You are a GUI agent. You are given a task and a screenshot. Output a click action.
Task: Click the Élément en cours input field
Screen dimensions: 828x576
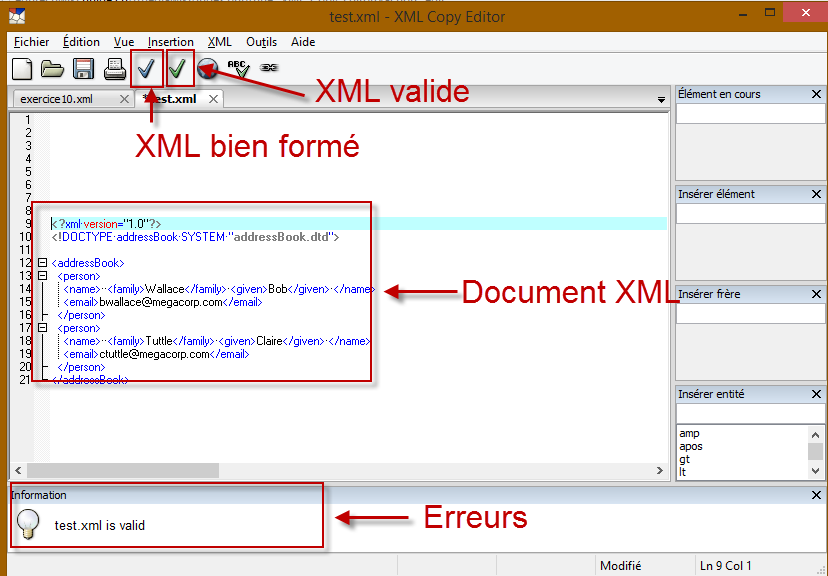point(750,113)
